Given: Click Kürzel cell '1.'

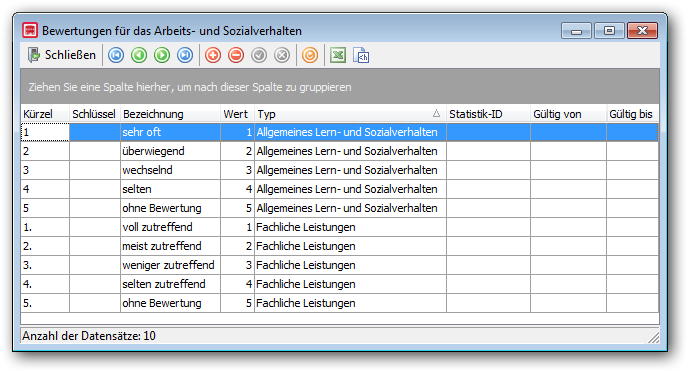Looking at the screenshot, I should pos(45,227).
